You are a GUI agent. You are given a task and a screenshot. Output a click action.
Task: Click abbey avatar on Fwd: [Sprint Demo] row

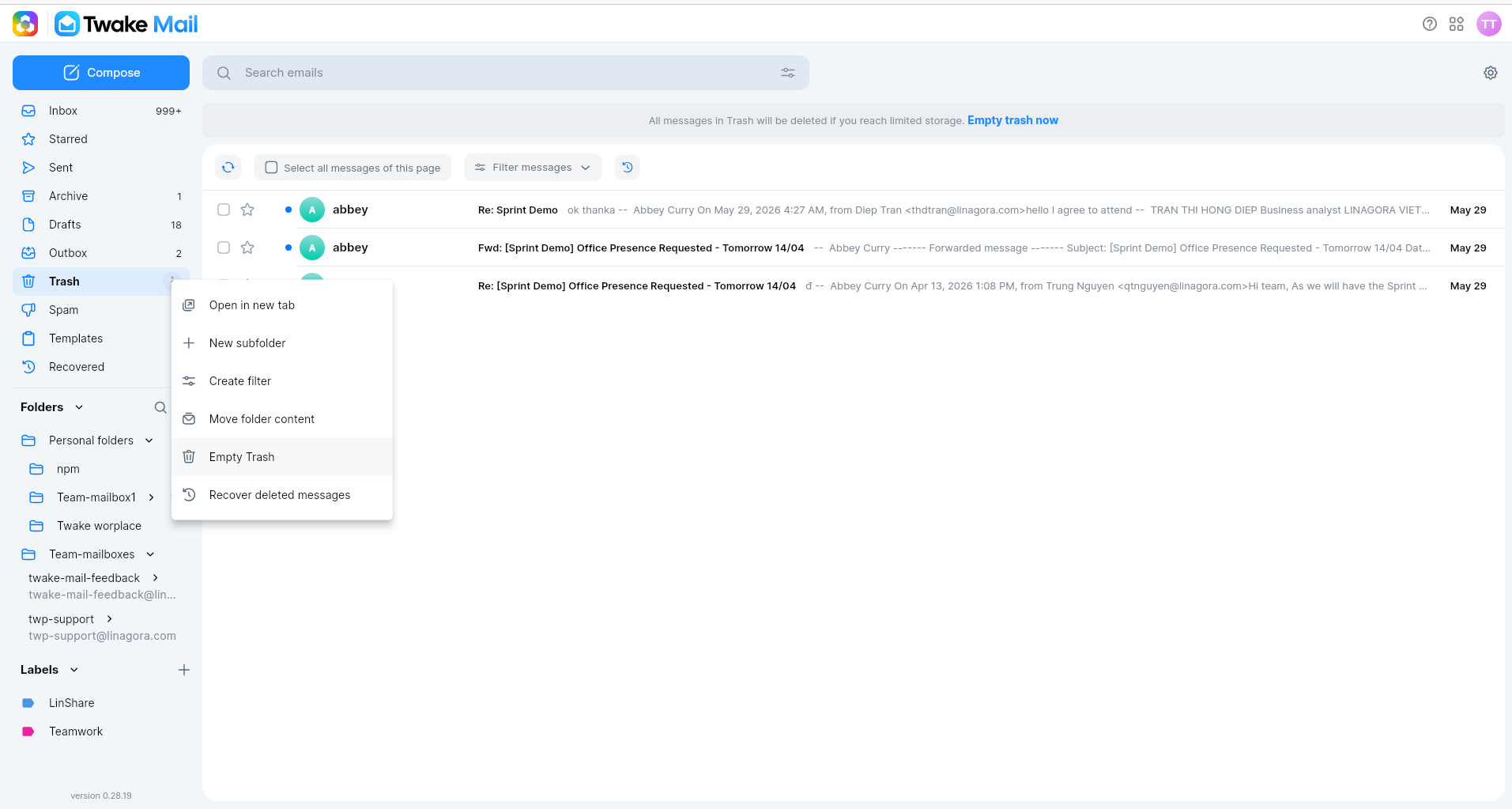tap(312, 248)
